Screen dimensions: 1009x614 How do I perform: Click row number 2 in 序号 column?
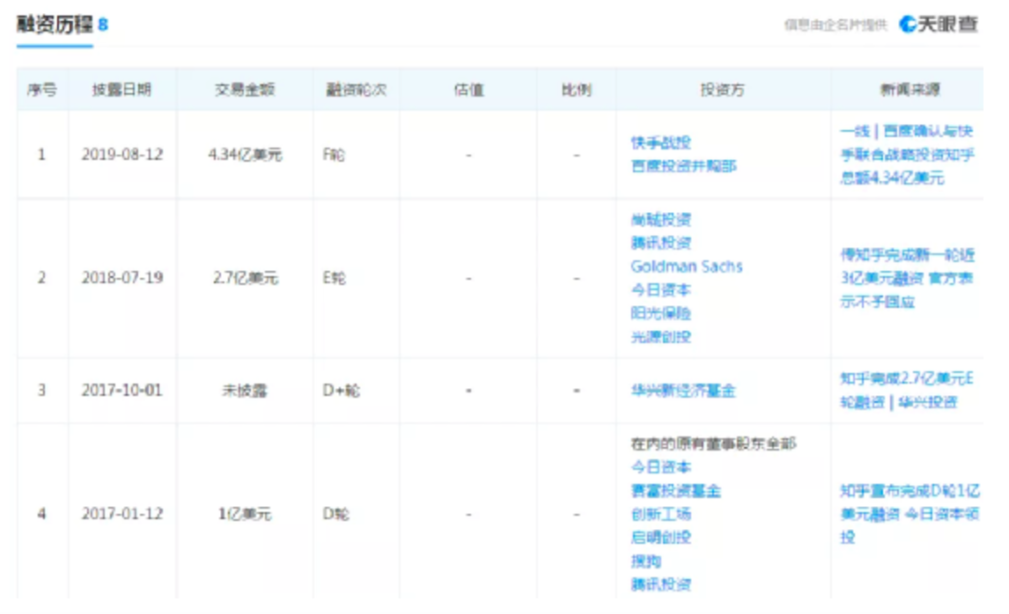(x=42, y=278)
